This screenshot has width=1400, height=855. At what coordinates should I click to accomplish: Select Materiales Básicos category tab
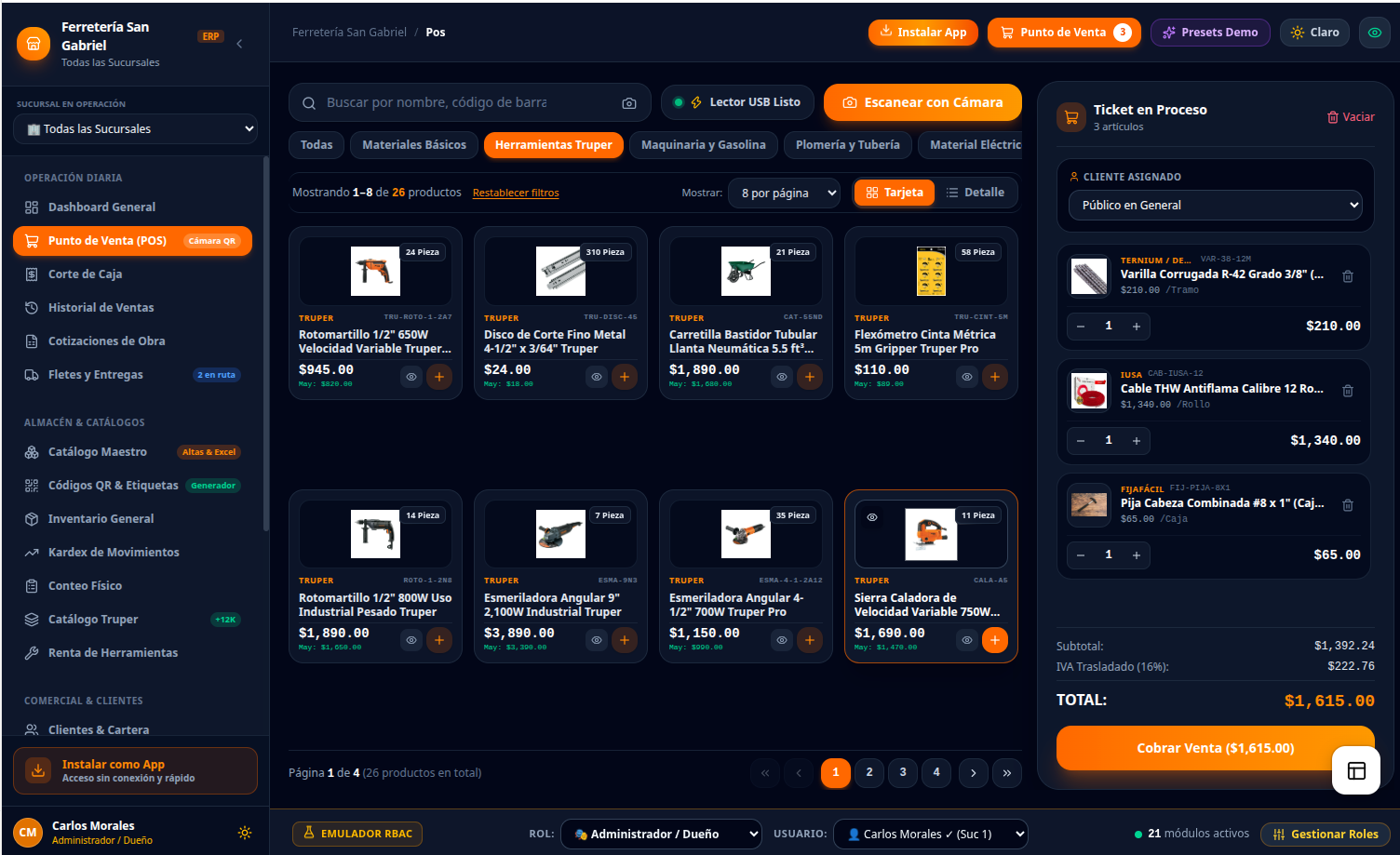click(x=414, y=145)
